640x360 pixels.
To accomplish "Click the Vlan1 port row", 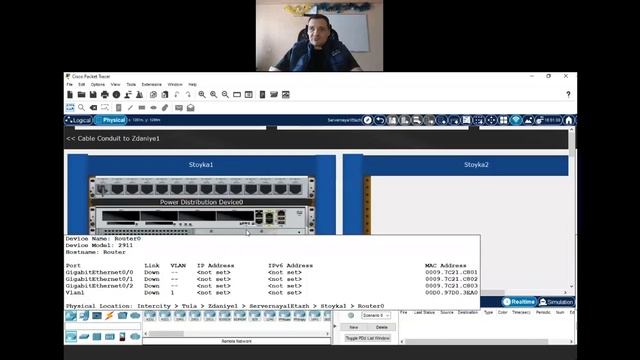I will coord(272,293).
